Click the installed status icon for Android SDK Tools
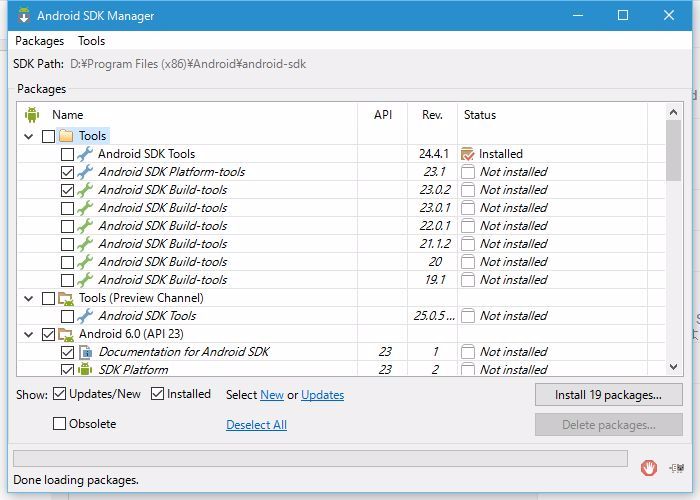Screen dimensions: 700x500 coord(467,154)
